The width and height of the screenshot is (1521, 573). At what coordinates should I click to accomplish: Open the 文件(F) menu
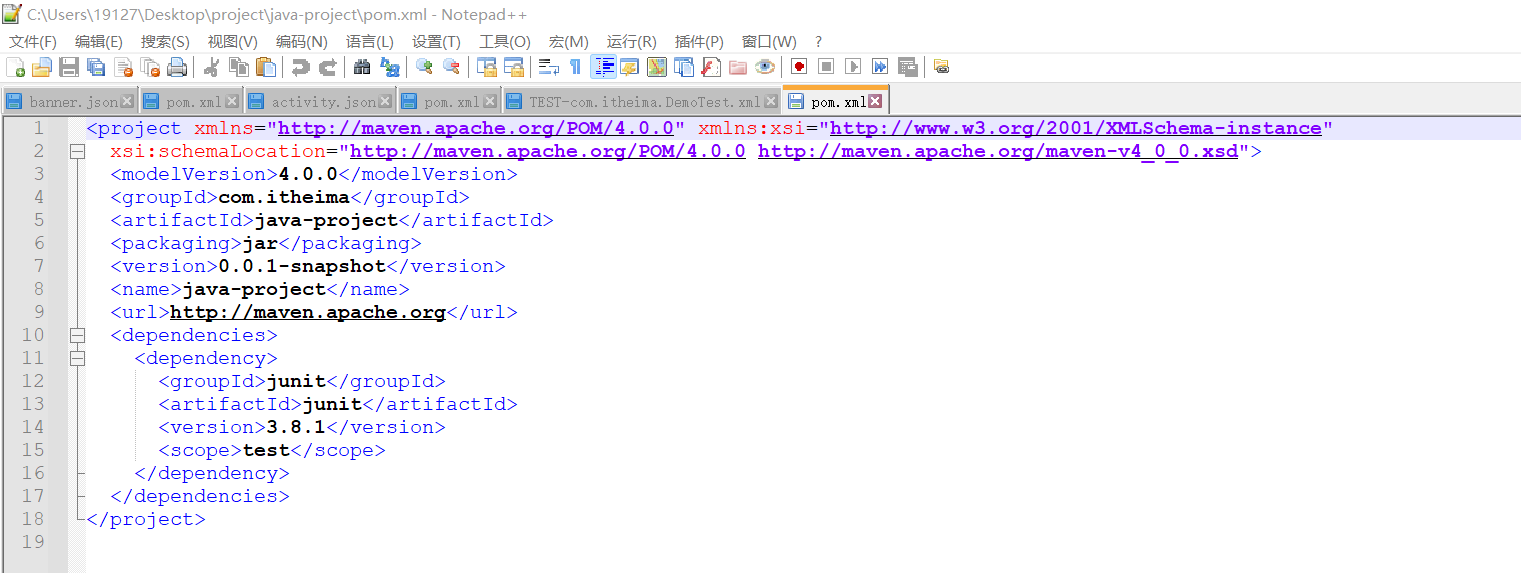tap(33, 41)
